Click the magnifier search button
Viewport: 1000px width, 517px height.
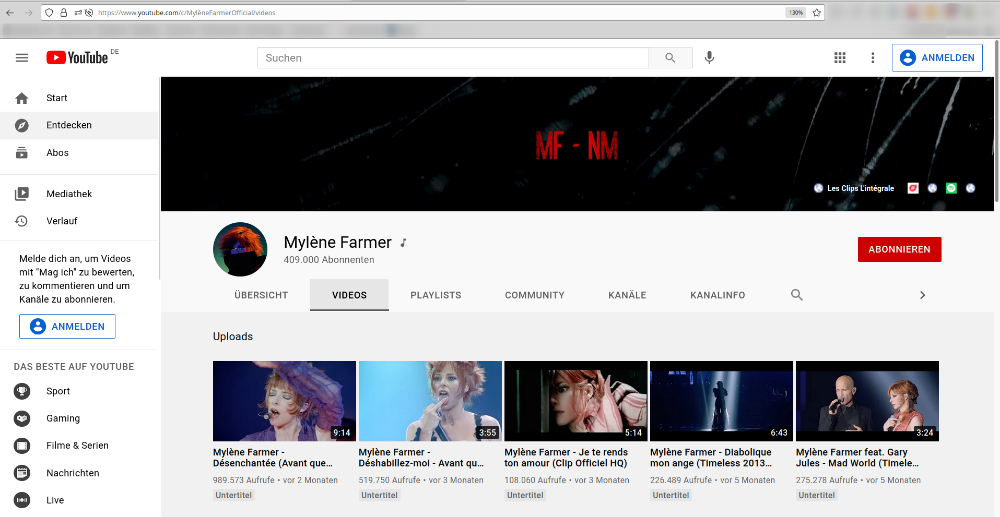coord(670,58)
